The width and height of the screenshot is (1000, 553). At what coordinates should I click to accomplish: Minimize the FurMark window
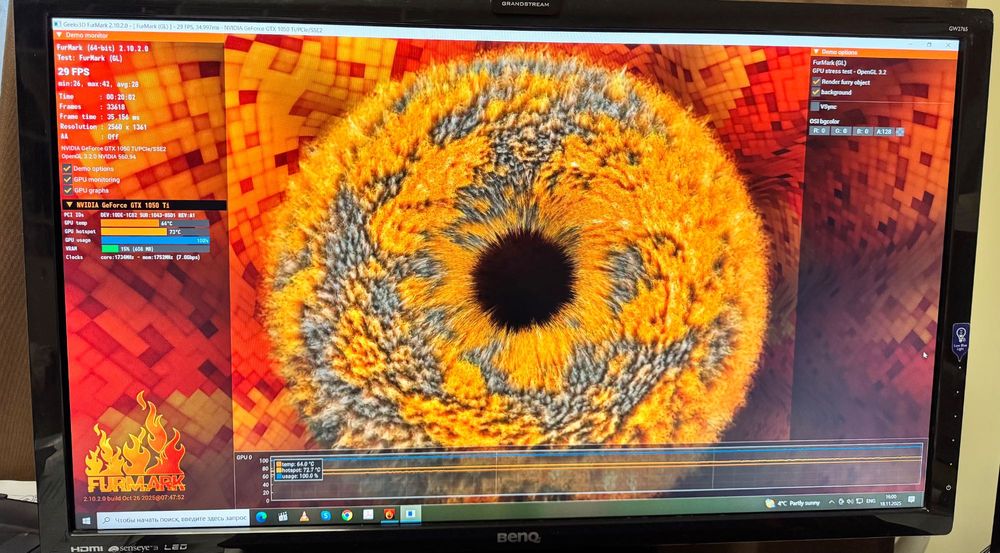910,45
